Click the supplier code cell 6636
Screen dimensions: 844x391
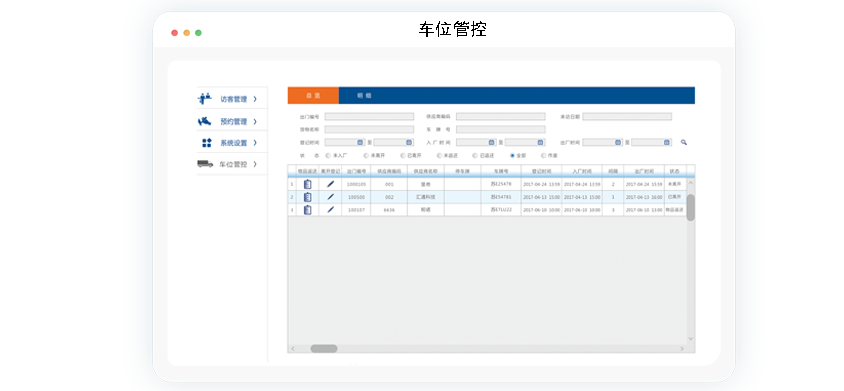[389, 210]
